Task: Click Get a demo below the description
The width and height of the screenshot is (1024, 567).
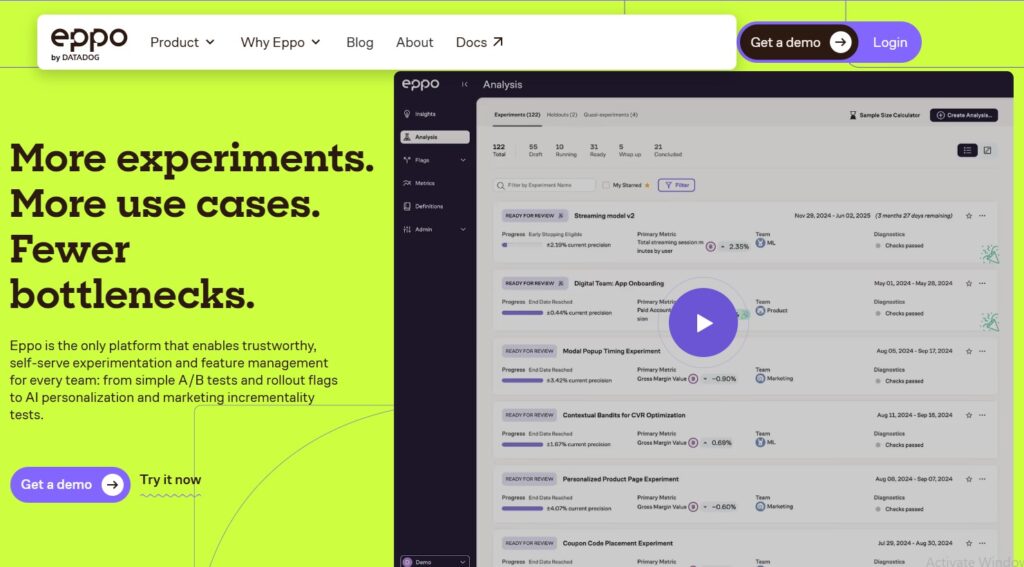Action: pos(71,485)
